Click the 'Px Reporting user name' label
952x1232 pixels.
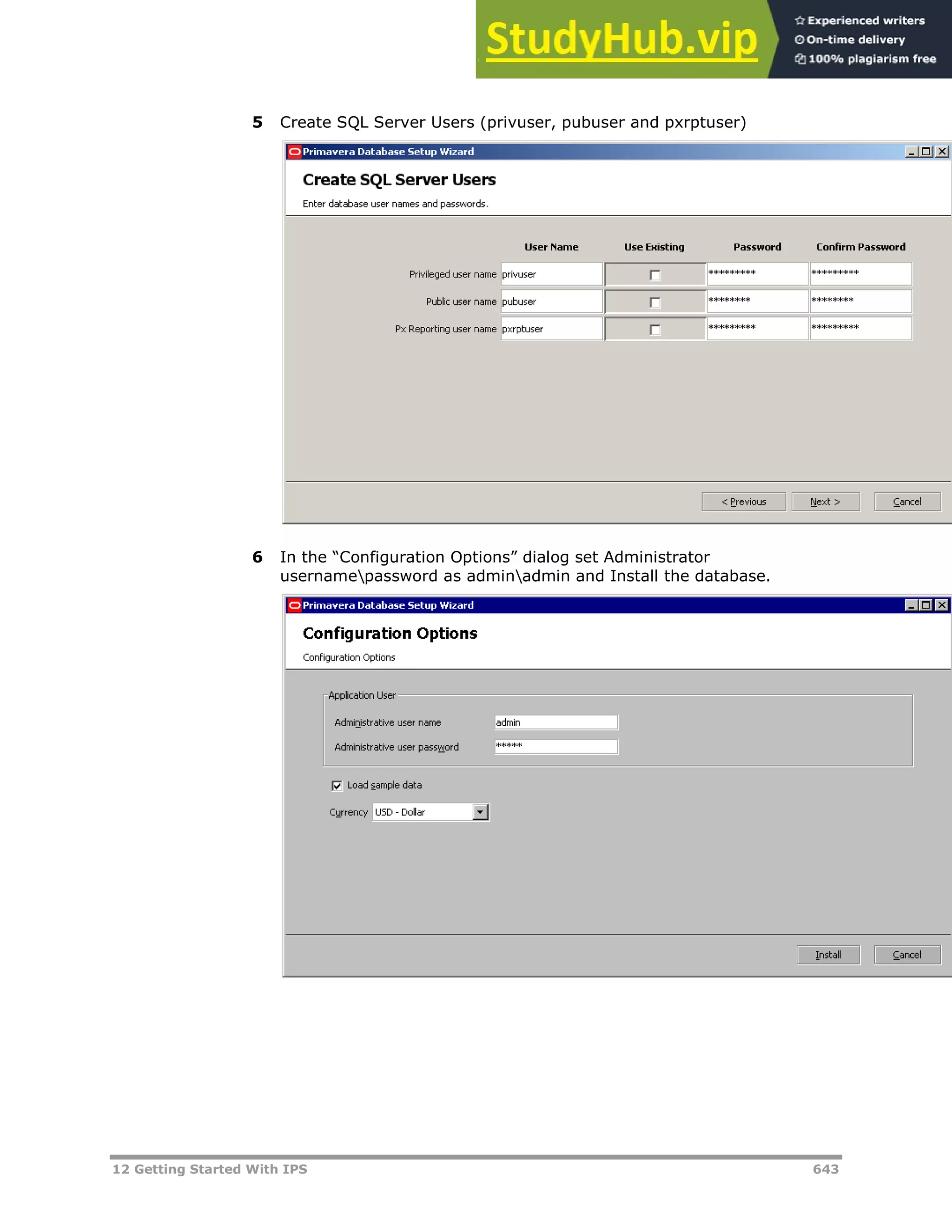(445, 329)
